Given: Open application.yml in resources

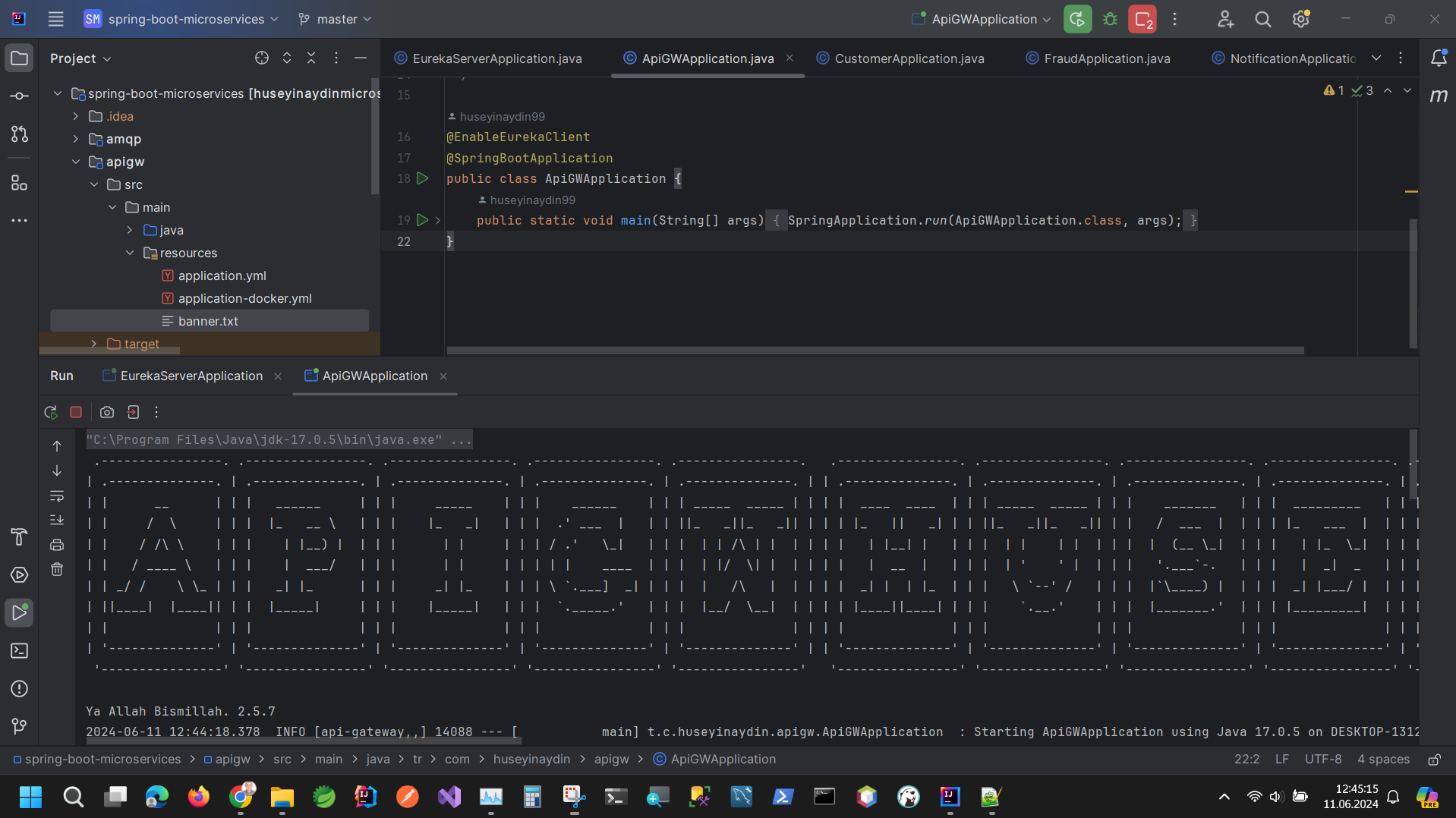Looking at the screenshot, I should click(x=222, y=275).
